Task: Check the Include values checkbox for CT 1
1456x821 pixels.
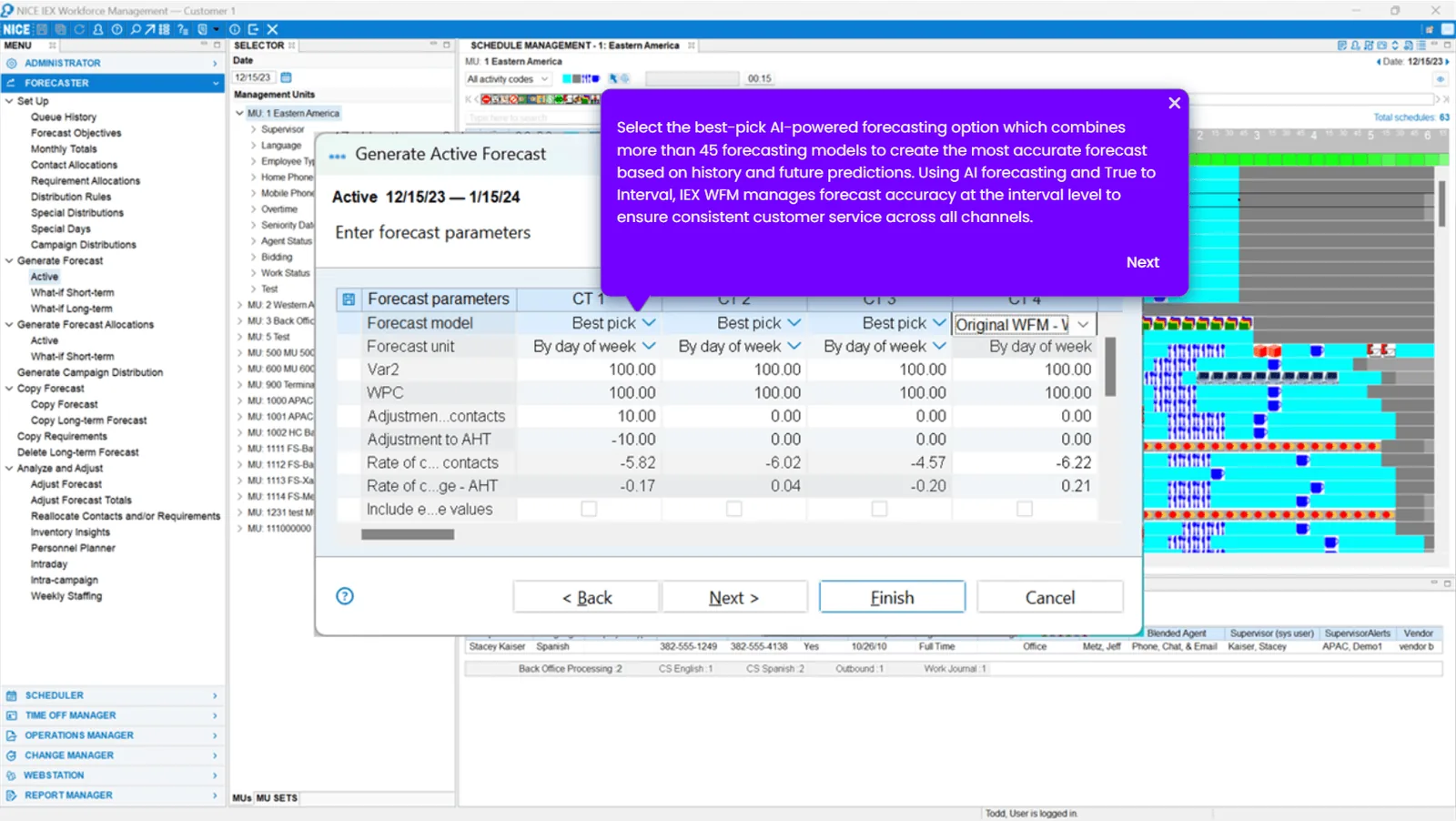Action: pyautogui.click(x=589, y=509)
